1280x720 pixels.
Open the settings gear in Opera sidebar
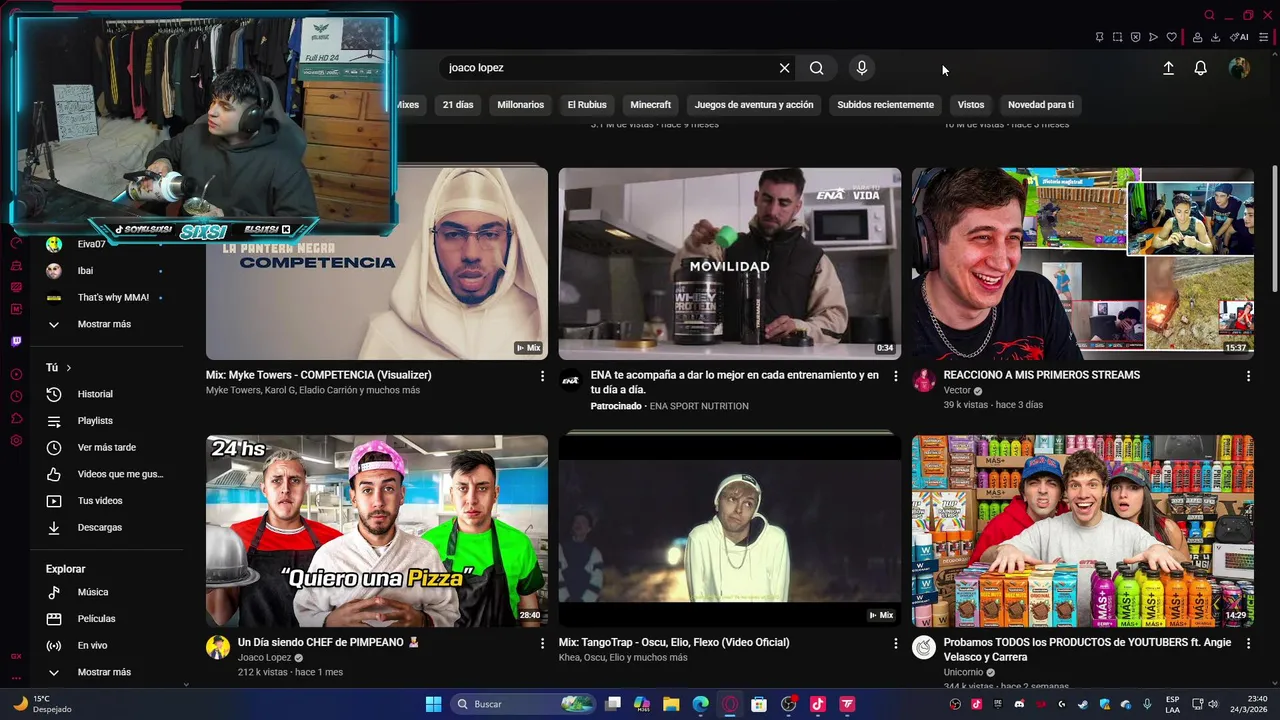16,440
